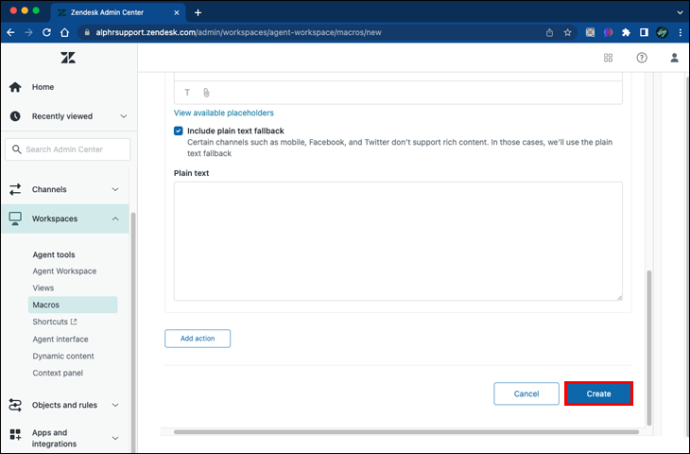The height and width of the screenshot is (454, 690).
Task: Select Agent interface in sidebar
Action: 60,339
